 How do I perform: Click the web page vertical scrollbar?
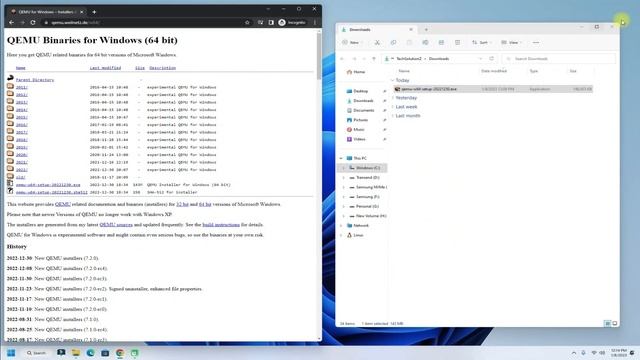coord(319,56)
